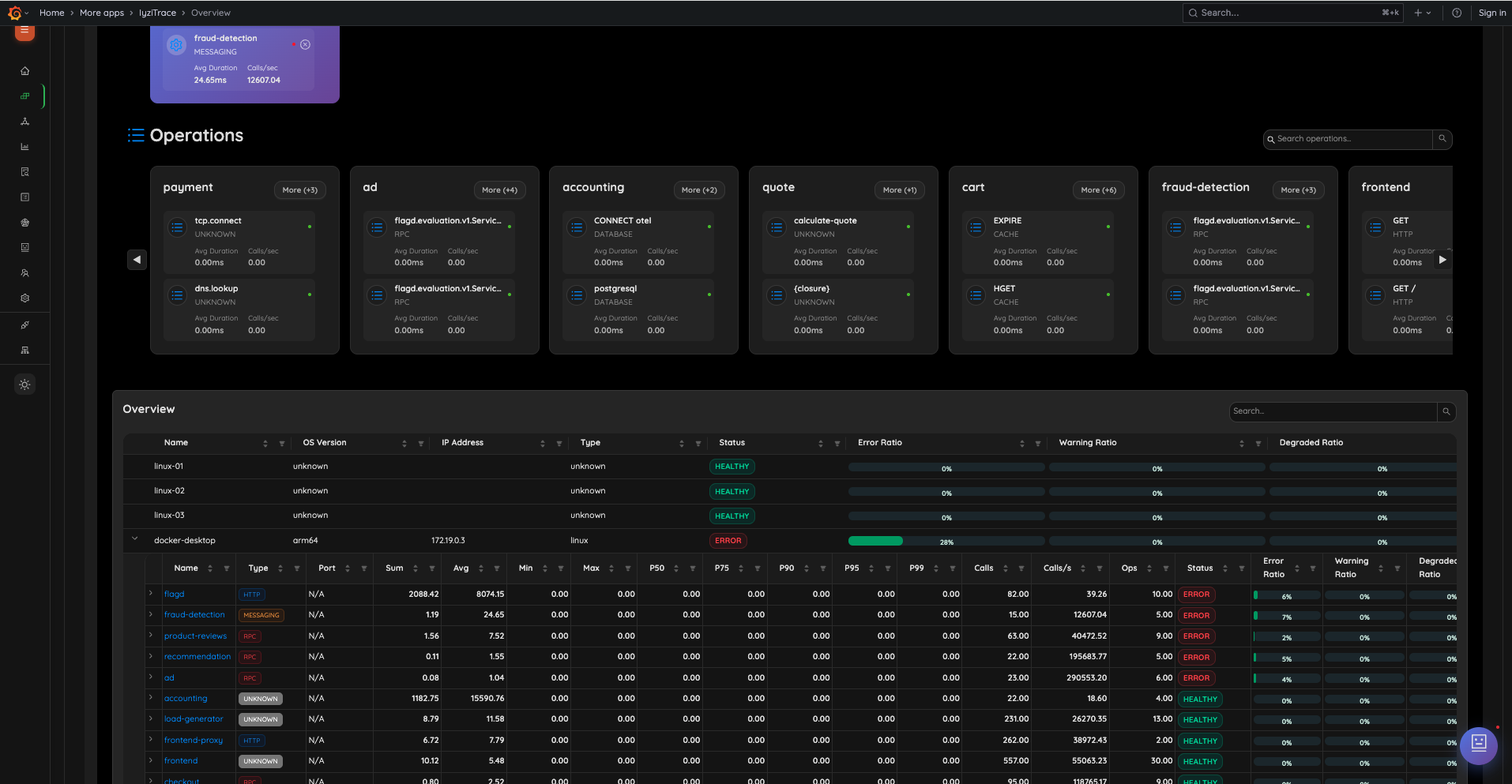1512x784 pixels.
Task: Click the Sign in link
Action: 1492,13
